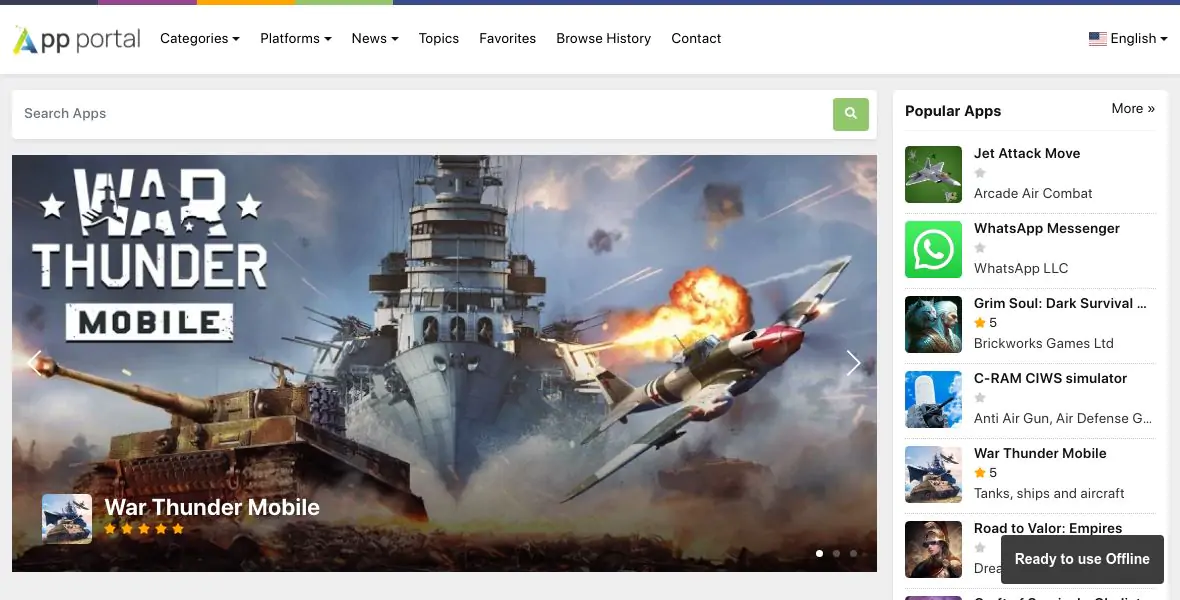Click the More » link in Popular Apps
The width and height of the screenshot is (1180, 600).
(1133, 108)
